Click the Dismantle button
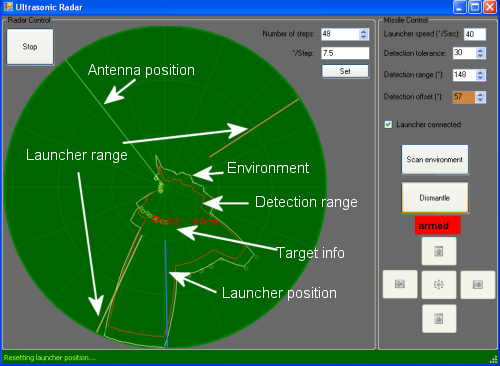 [435, 198]
